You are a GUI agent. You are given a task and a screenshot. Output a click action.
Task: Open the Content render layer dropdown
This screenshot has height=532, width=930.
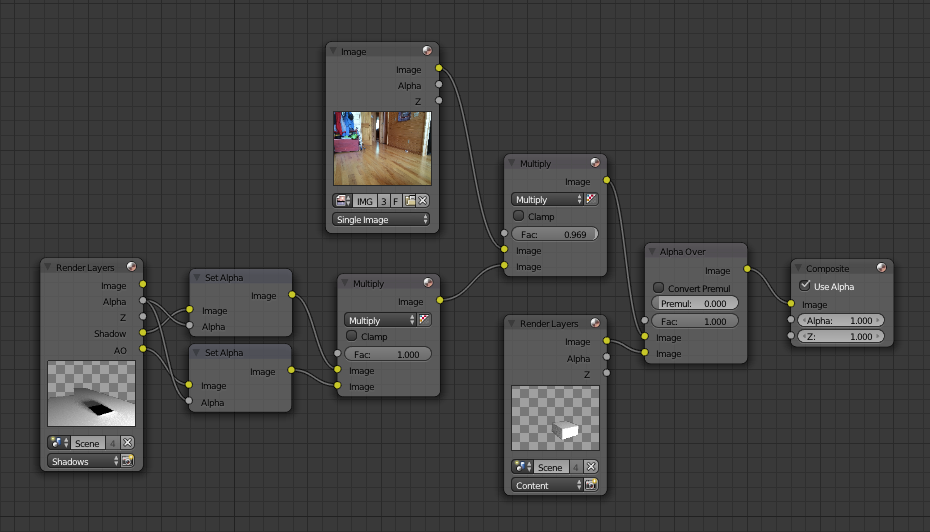click(x=547, y=485)
